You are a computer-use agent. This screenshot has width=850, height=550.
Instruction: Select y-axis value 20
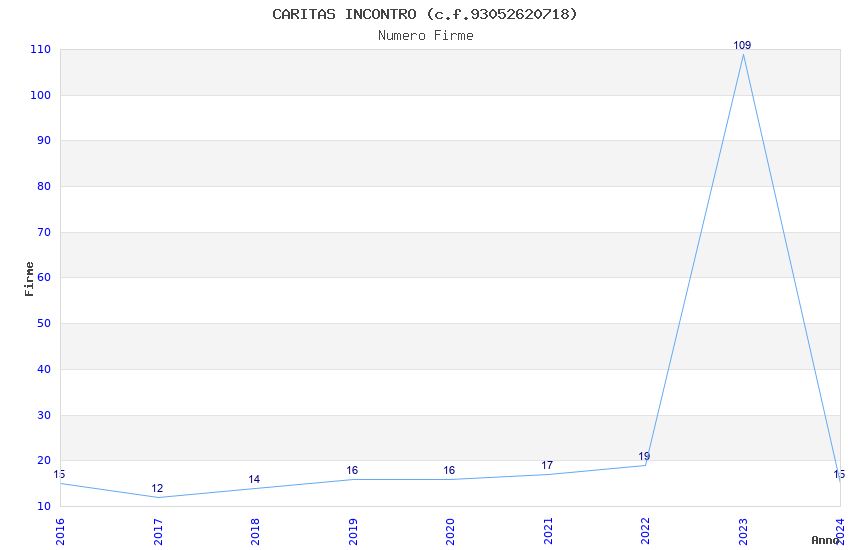(x=43, y=461)
